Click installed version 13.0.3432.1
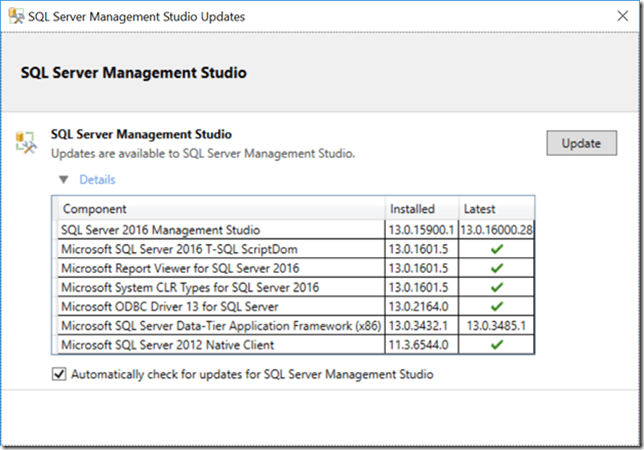644x450 pixels. pyautogui.click(x=418, y=326)
